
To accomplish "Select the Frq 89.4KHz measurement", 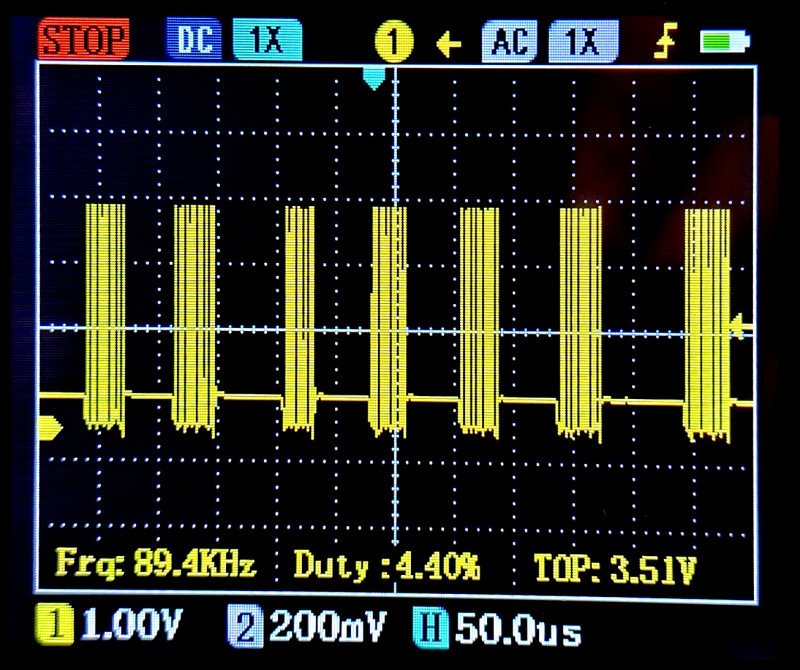I will tap(155, 566).
